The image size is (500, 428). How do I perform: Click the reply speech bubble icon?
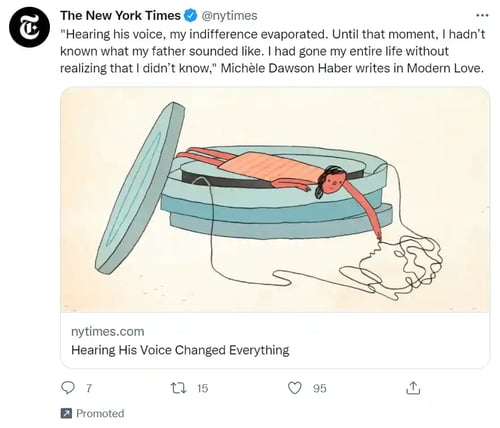pos(68,388)
